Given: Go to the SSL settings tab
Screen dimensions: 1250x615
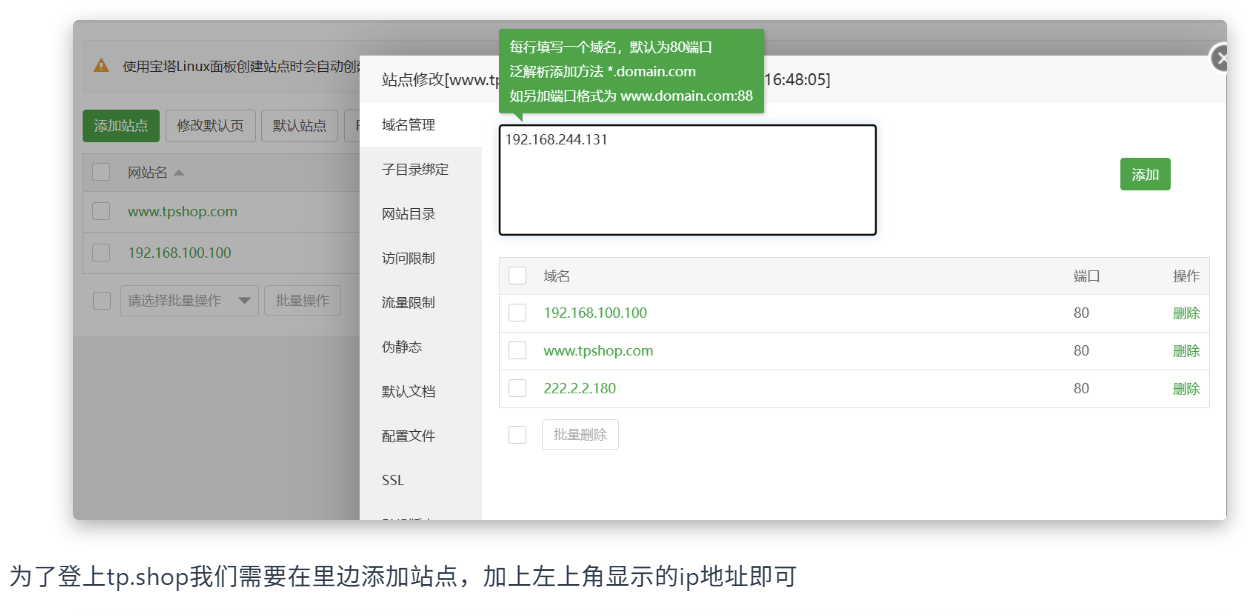Looking at the screenshot, I should click(x=393, y=480).
